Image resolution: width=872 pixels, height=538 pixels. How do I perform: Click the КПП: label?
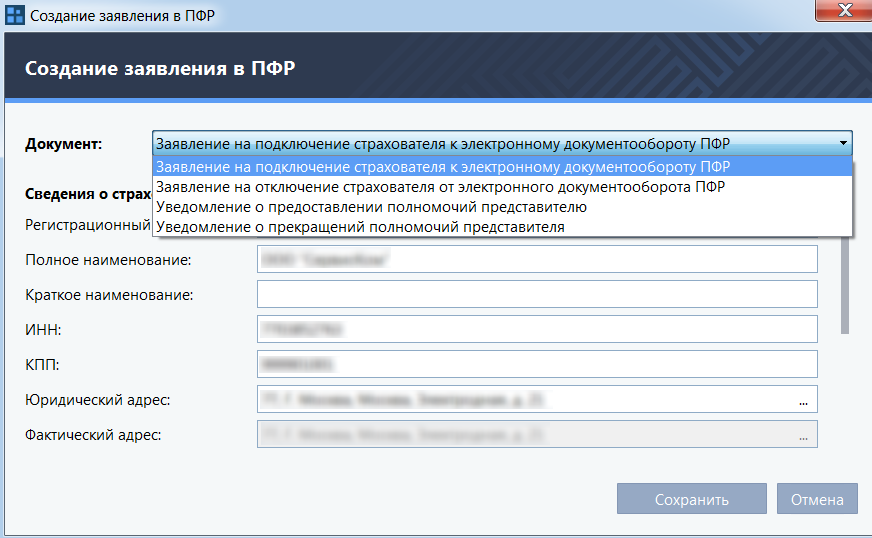[x=42, y=365]
